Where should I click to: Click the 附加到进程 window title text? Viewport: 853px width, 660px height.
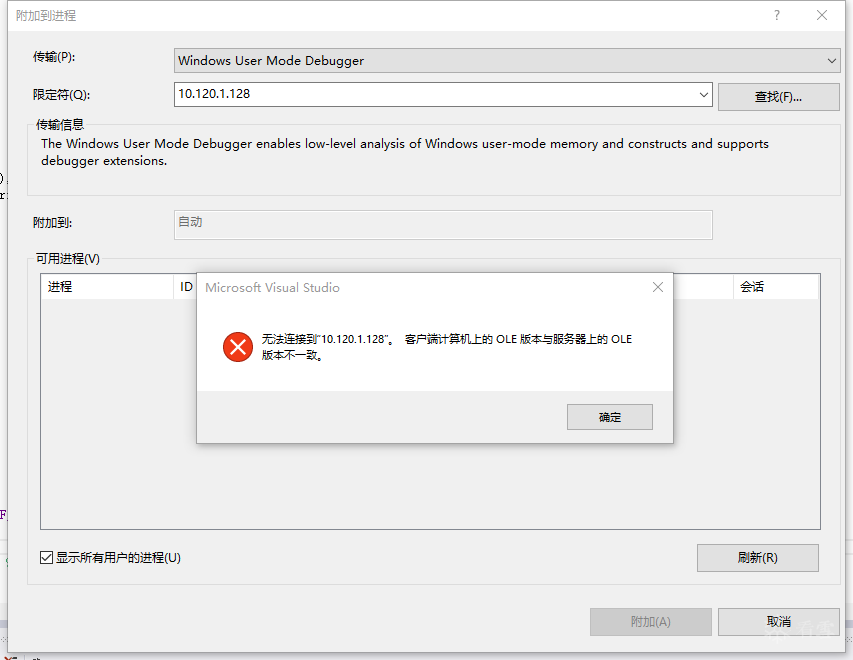coord(46,16)
